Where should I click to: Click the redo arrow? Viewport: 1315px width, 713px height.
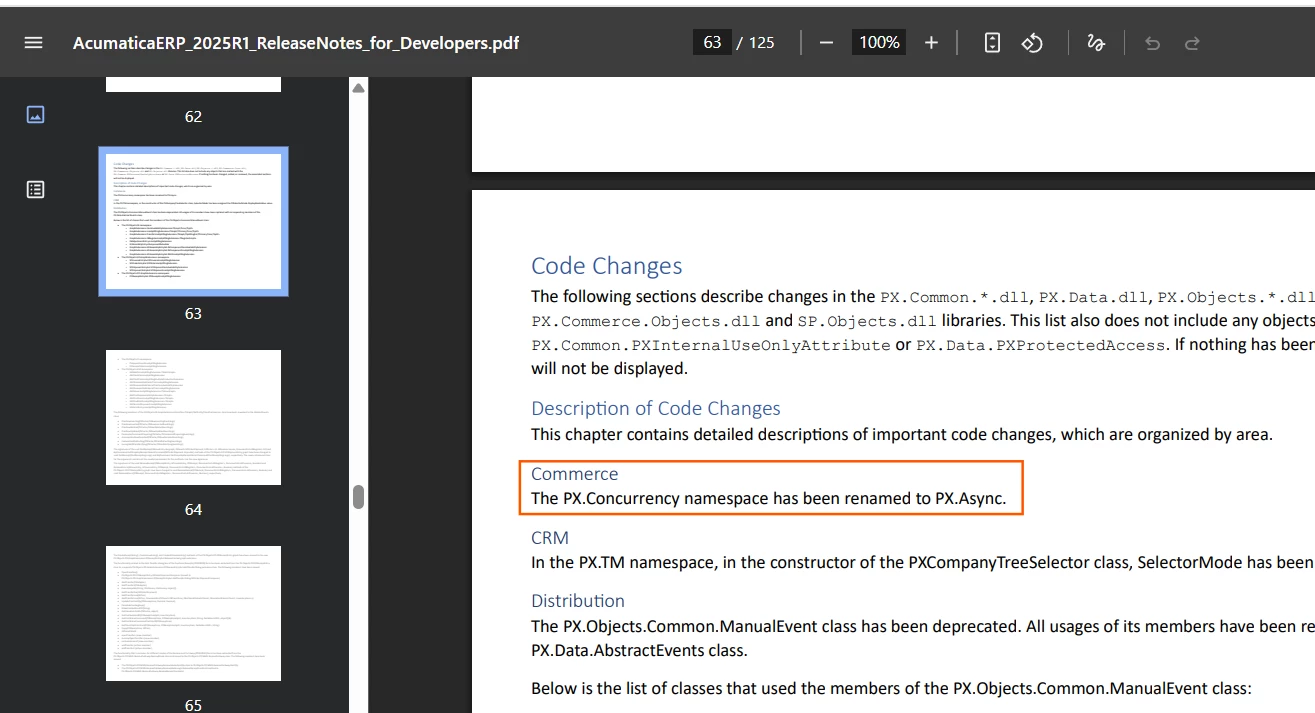(1192, 43)
